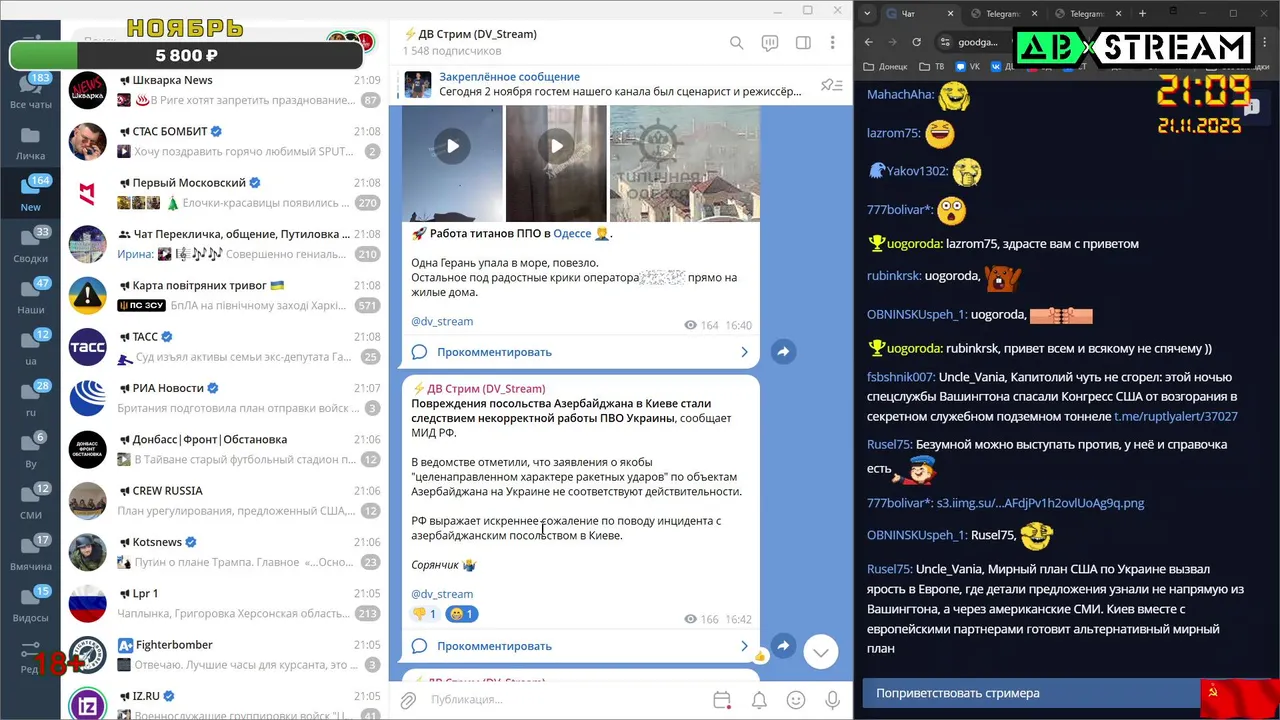The image size is (1280, 720).
Task: Open the Fighterbomber channel
Action: 225,655
